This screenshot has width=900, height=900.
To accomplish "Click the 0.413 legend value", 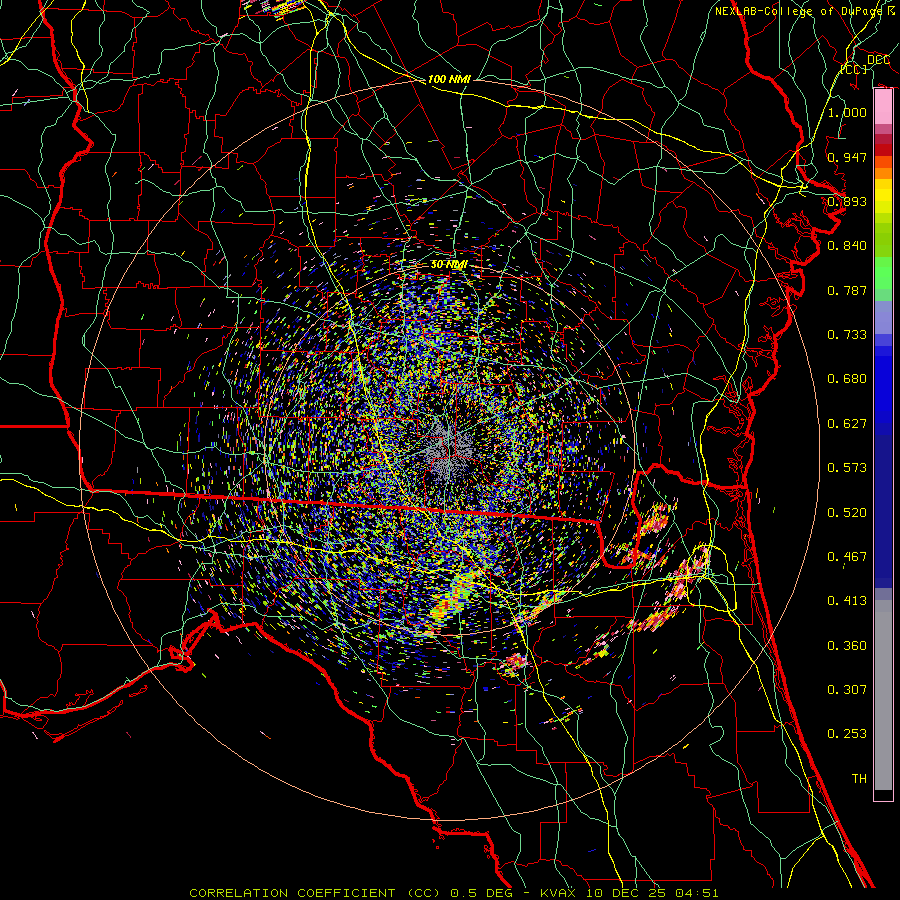I will [847, 601].
